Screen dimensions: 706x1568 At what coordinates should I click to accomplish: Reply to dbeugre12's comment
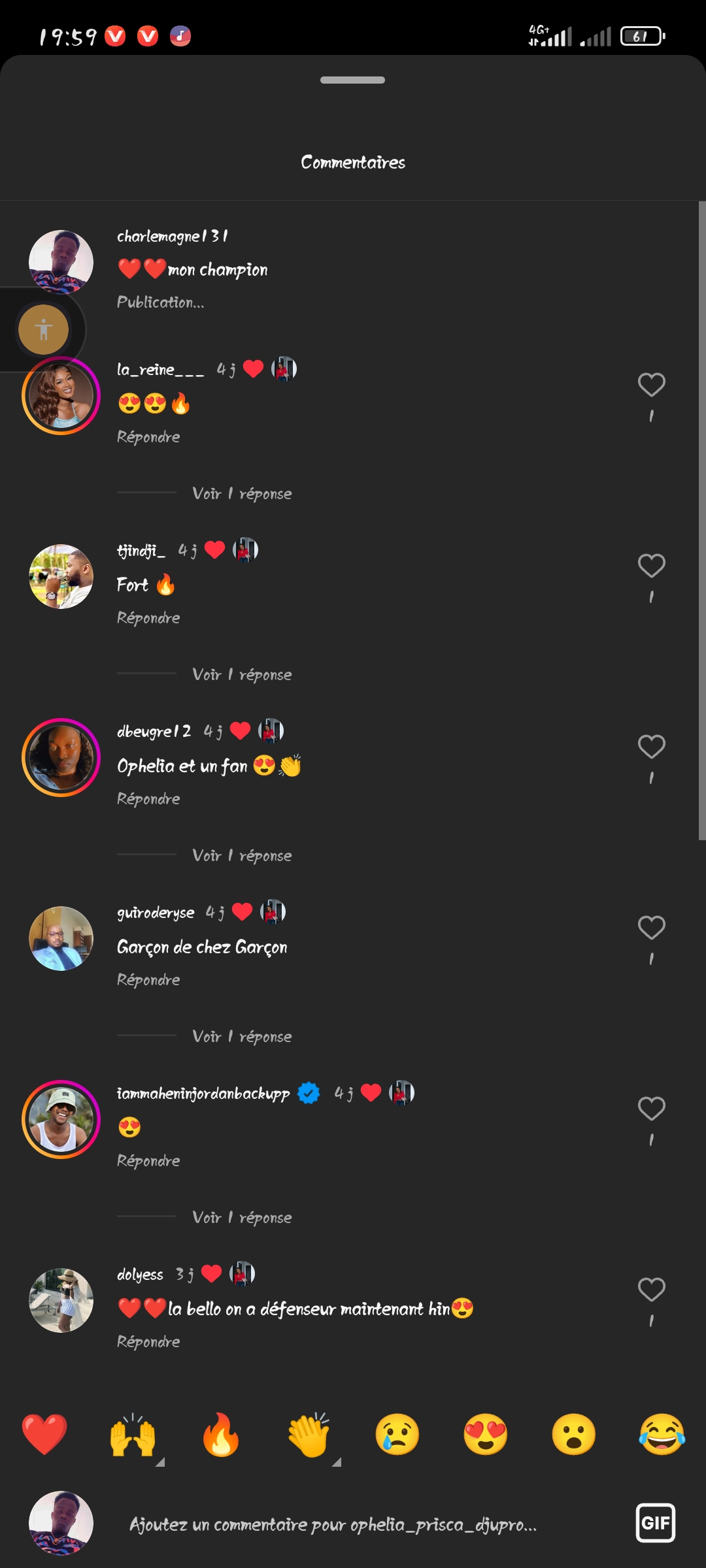(x=148, y=798)
